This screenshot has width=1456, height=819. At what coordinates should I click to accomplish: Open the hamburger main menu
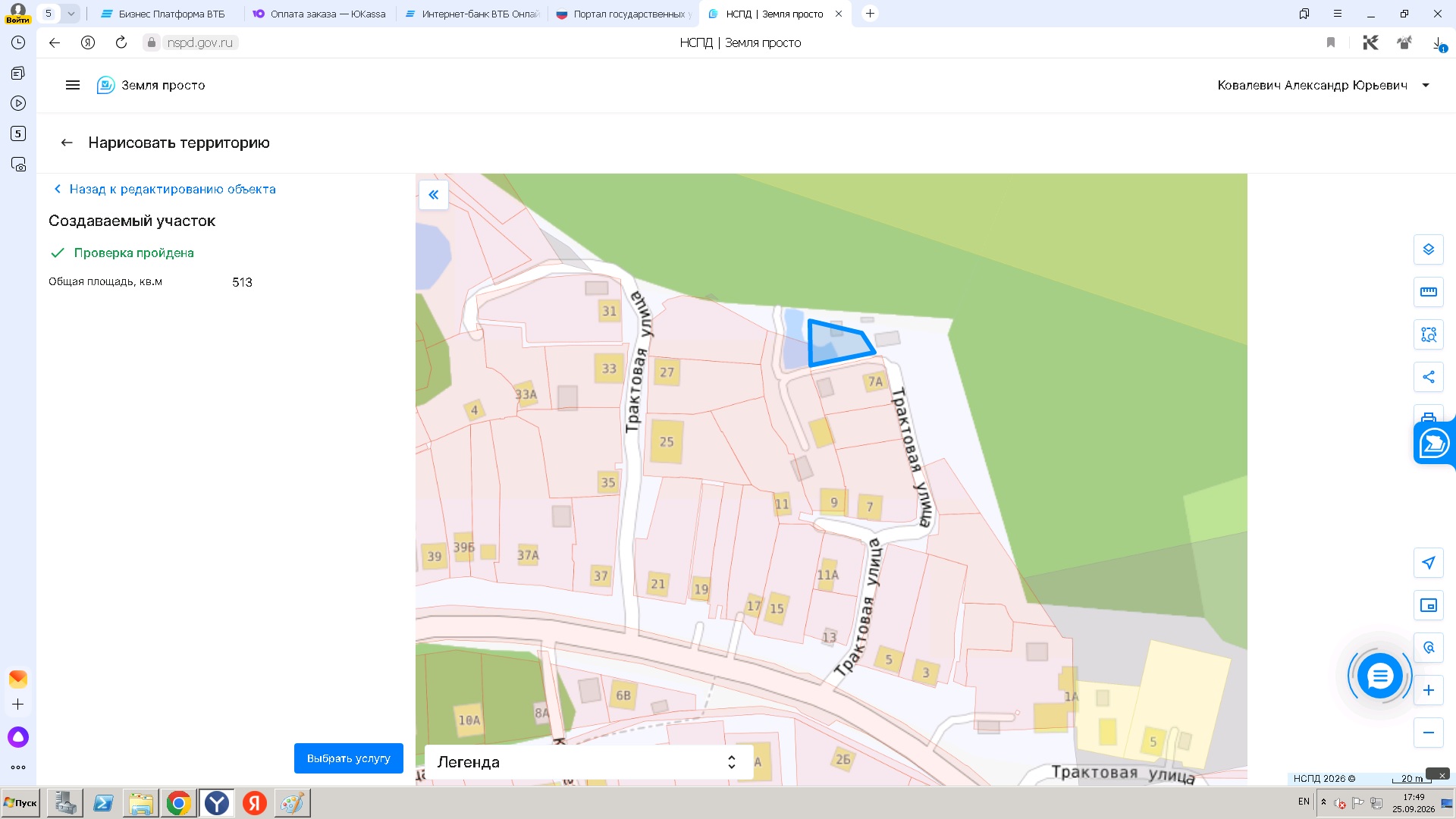click(x=73, y=85)
